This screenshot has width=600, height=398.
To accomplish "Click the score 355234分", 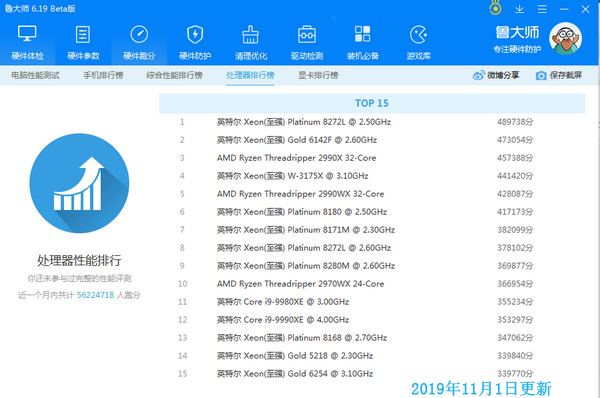I will [x=515, y=302].
